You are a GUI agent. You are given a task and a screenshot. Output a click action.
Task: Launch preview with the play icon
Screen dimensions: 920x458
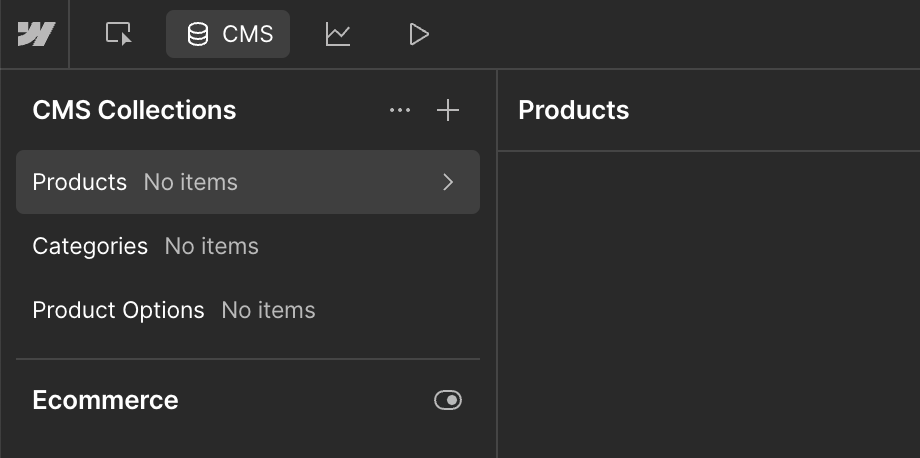tap(418, 34)
